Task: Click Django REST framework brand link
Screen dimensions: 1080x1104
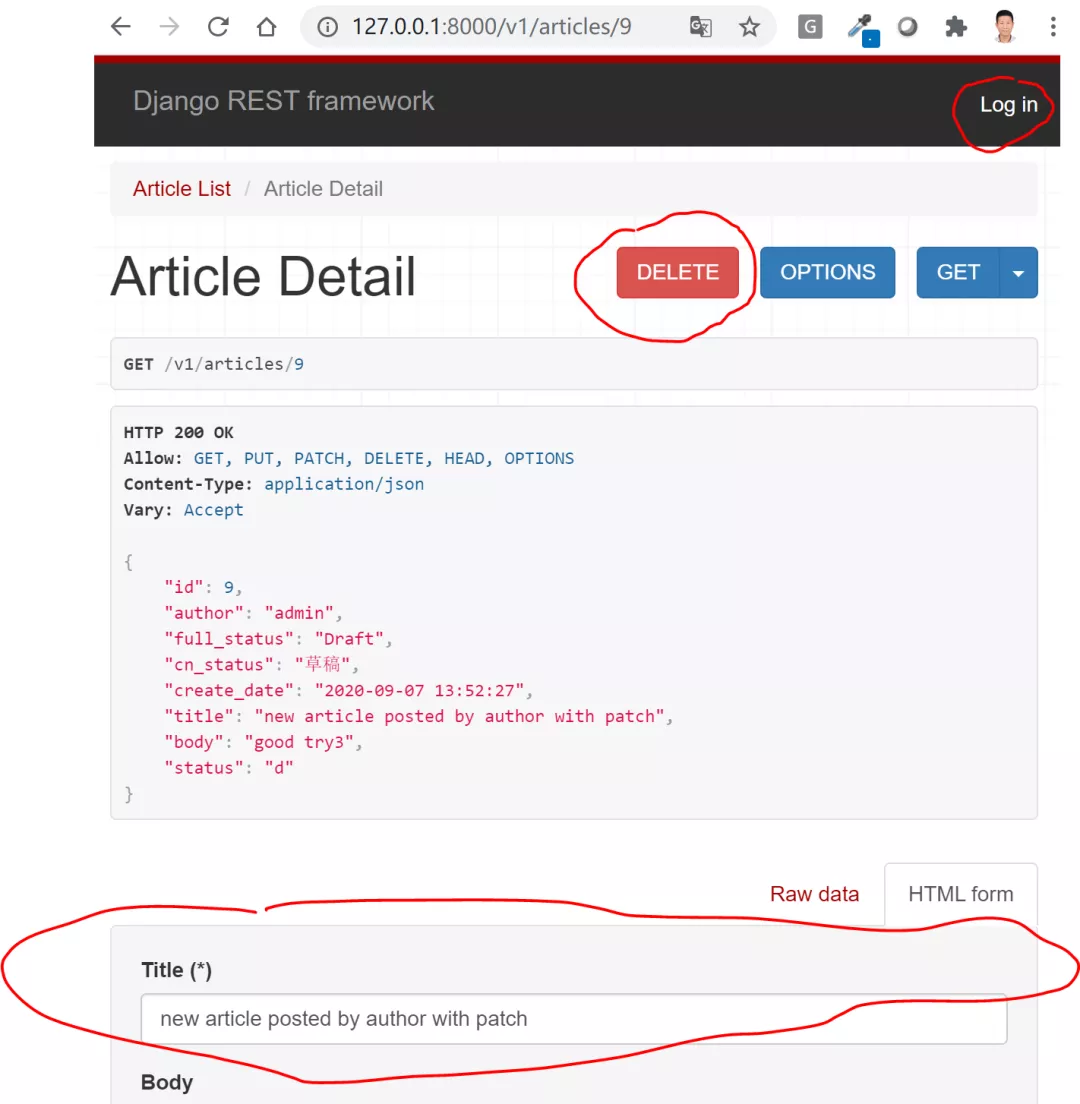Action: (x=284, y=101)
